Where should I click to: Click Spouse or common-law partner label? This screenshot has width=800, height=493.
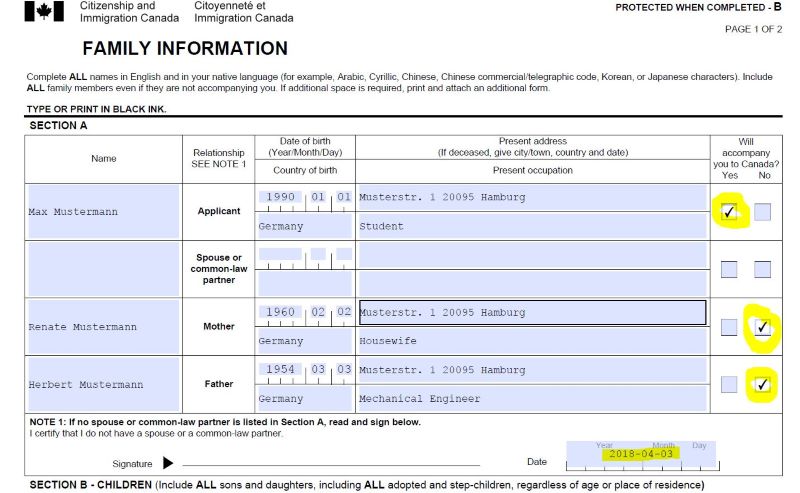click(x=218, y=269)
